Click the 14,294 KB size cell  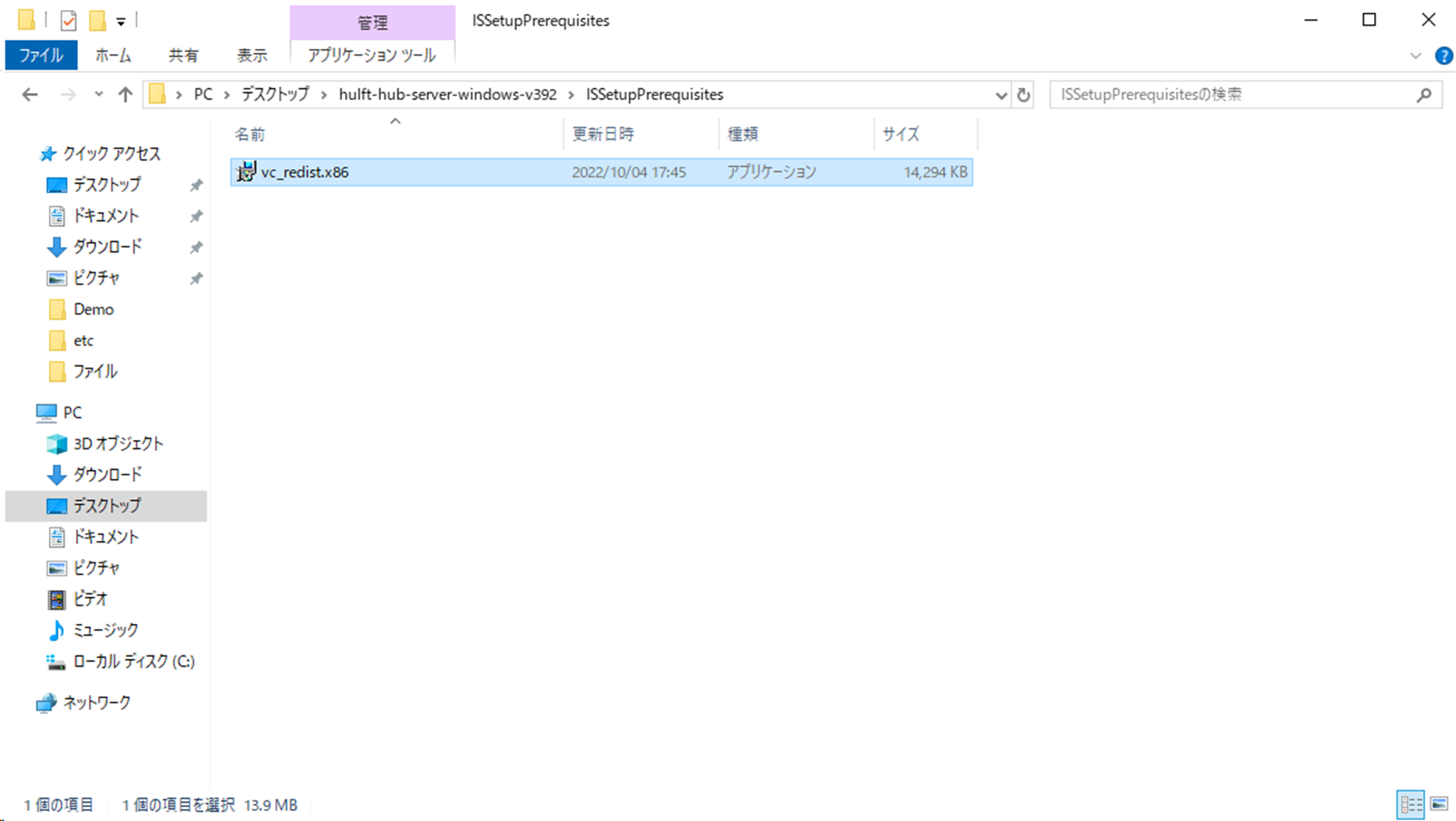(x=935, y=172)
